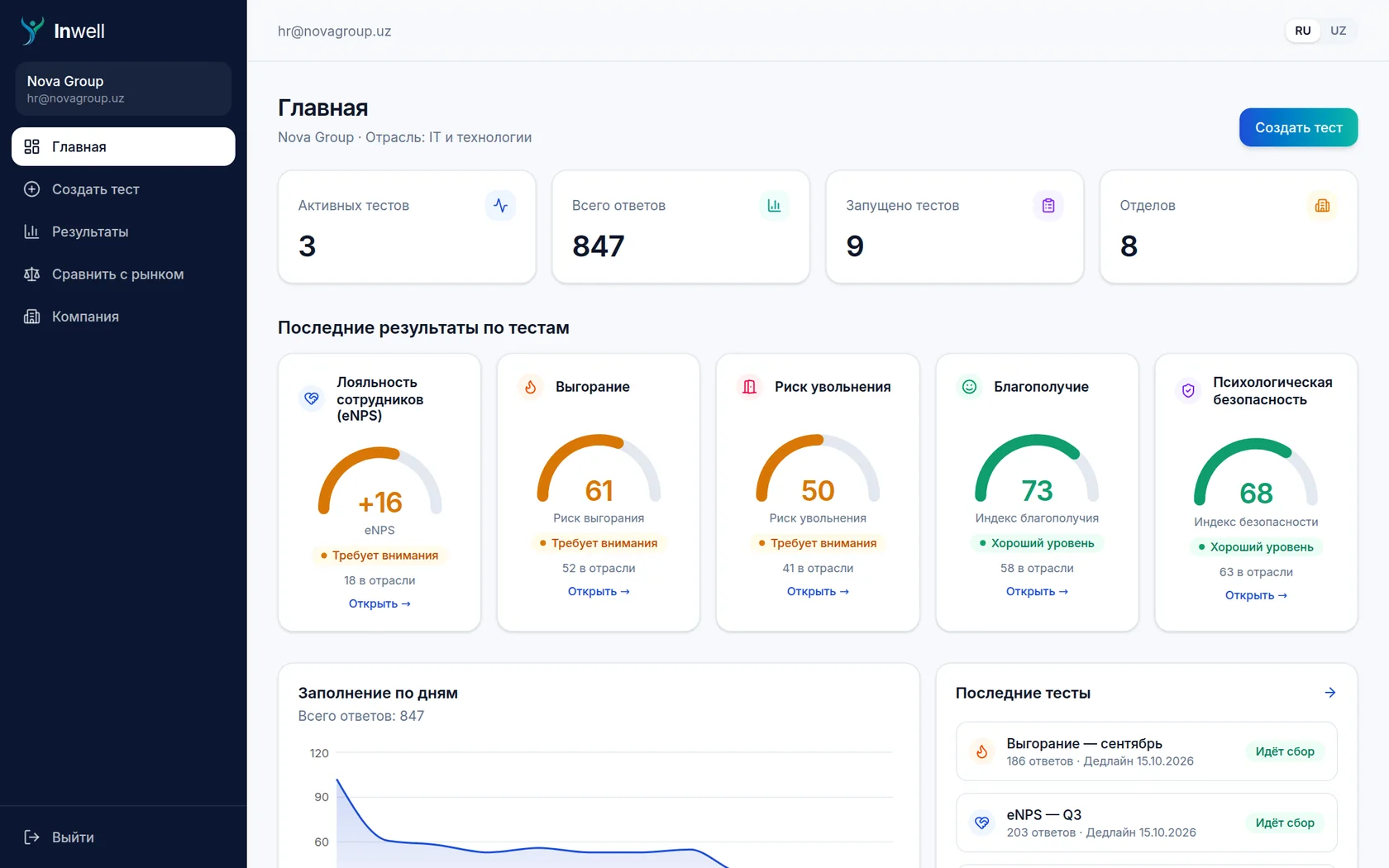
Task: Click the Требует внимания badge on eNPS card
Action: click(x=379, y=556)
